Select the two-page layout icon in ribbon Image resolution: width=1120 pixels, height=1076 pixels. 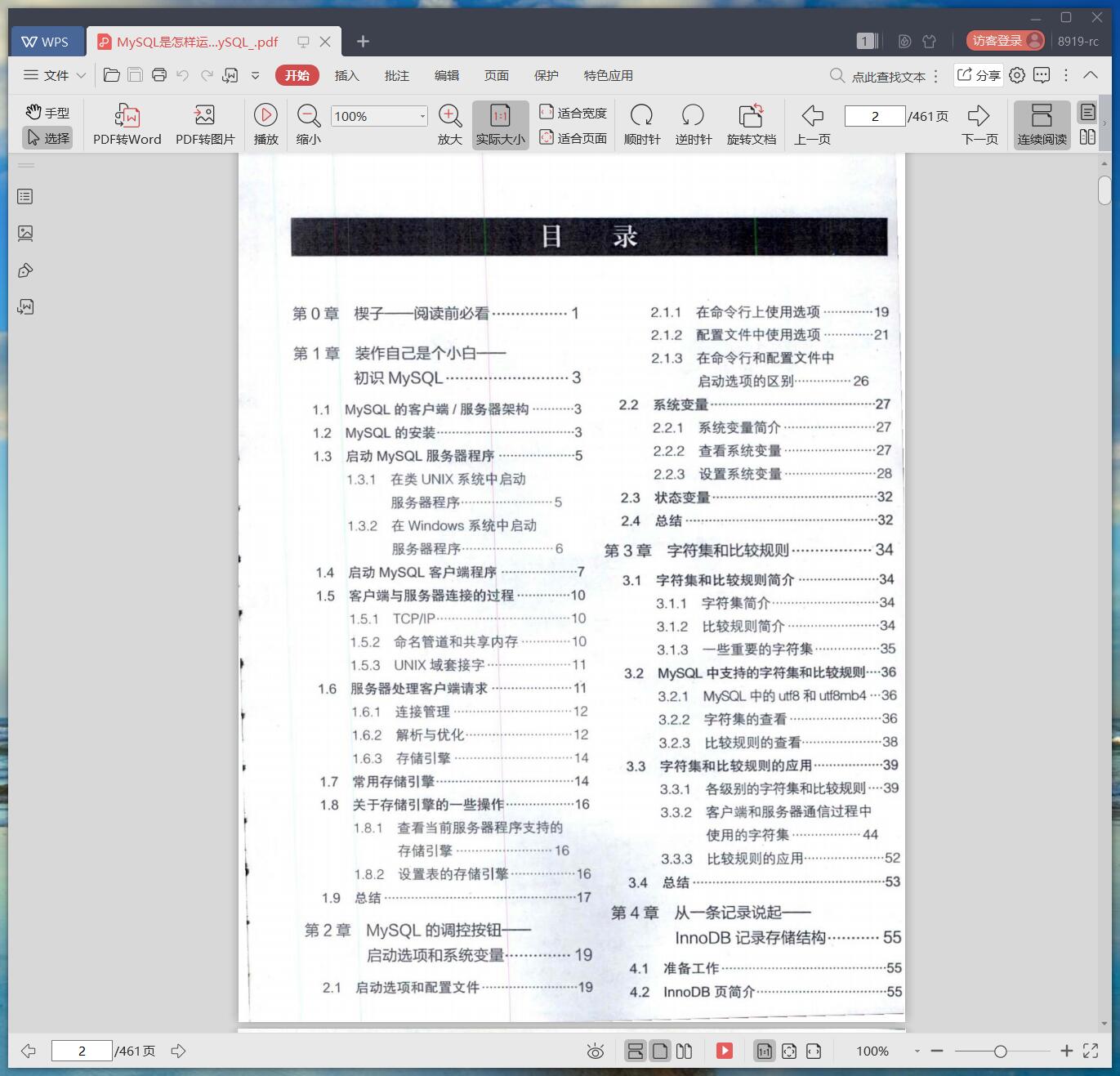(x=1088, y=137)
